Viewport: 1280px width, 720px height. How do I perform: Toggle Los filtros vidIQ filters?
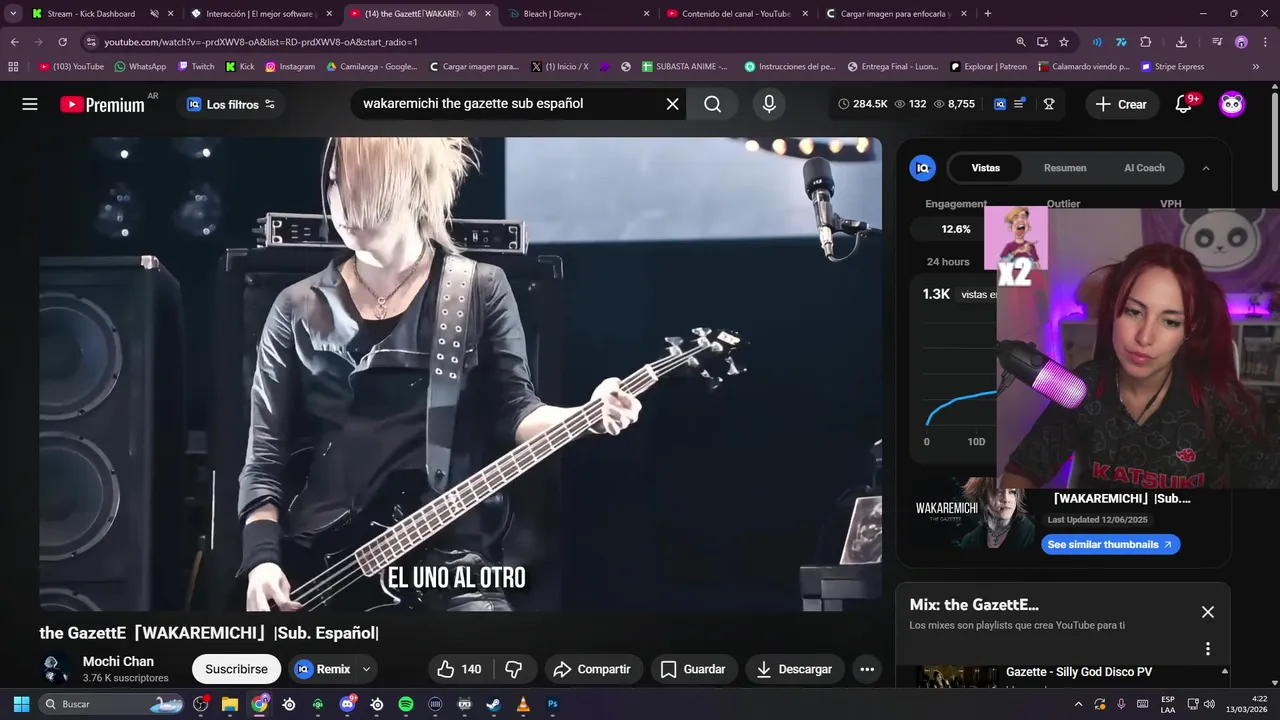pyautogui.click(x=230, y=104)
